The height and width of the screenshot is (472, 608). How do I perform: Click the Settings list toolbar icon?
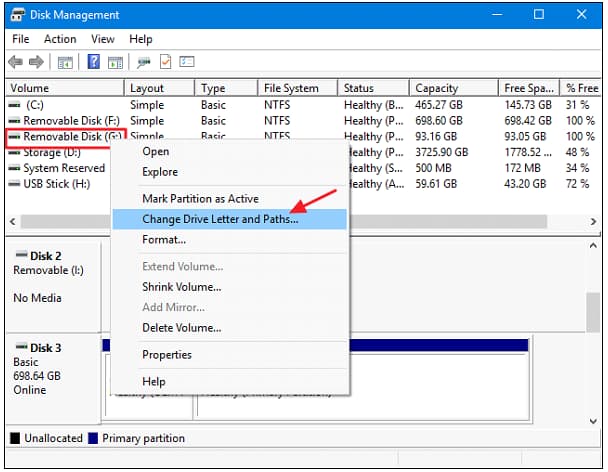tap(187, 62)
